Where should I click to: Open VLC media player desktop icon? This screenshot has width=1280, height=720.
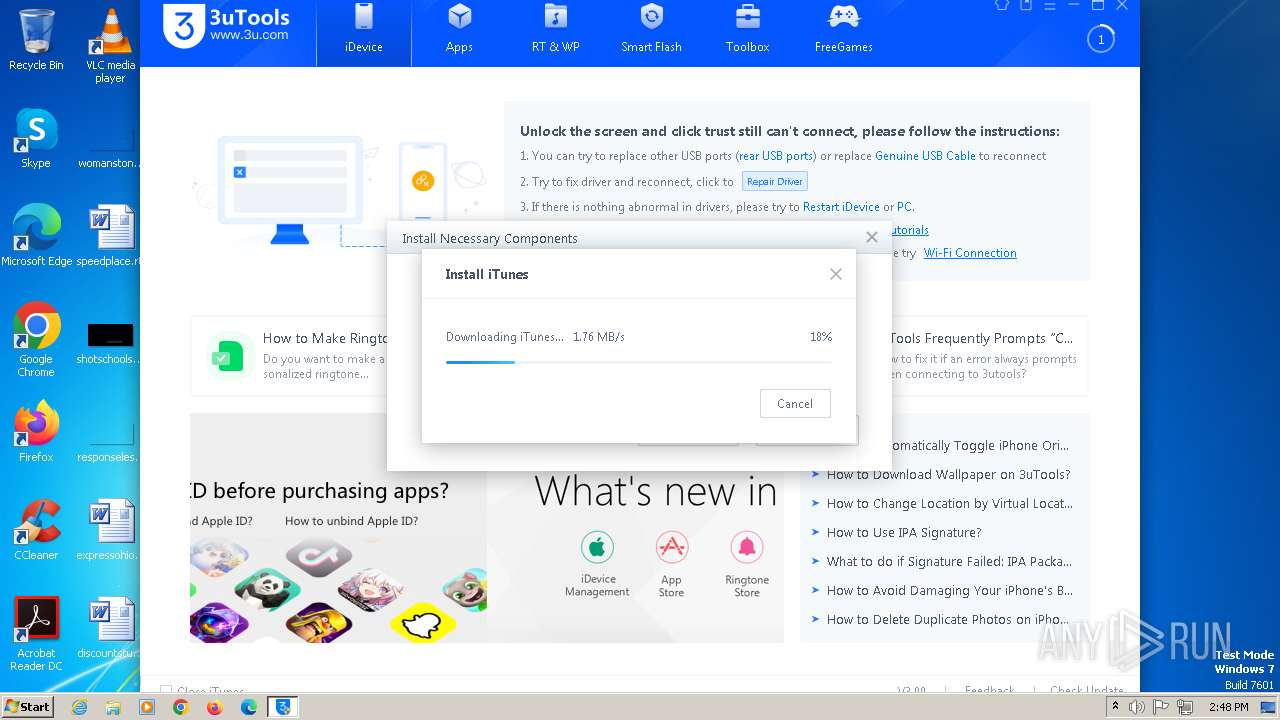(x=110, y=45)
